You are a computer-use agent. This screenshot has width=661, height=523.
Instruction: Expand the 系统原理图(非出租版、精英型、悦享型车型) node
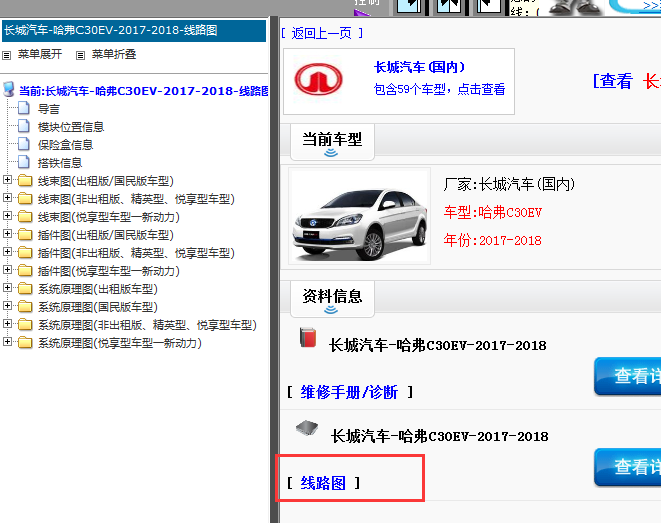7,323
